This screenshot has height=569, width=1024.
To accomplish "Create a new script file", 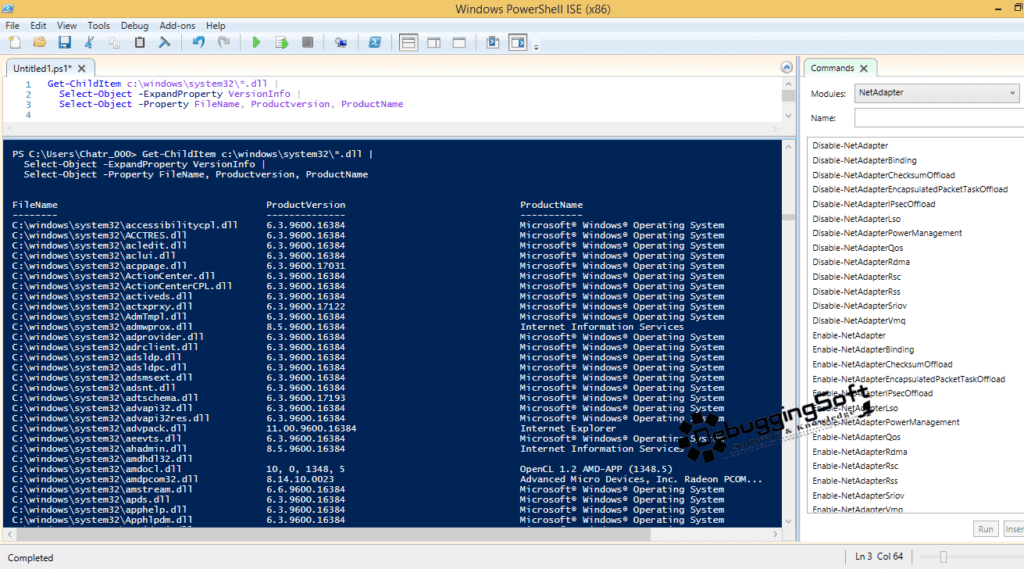I will [x=14, y=42].
